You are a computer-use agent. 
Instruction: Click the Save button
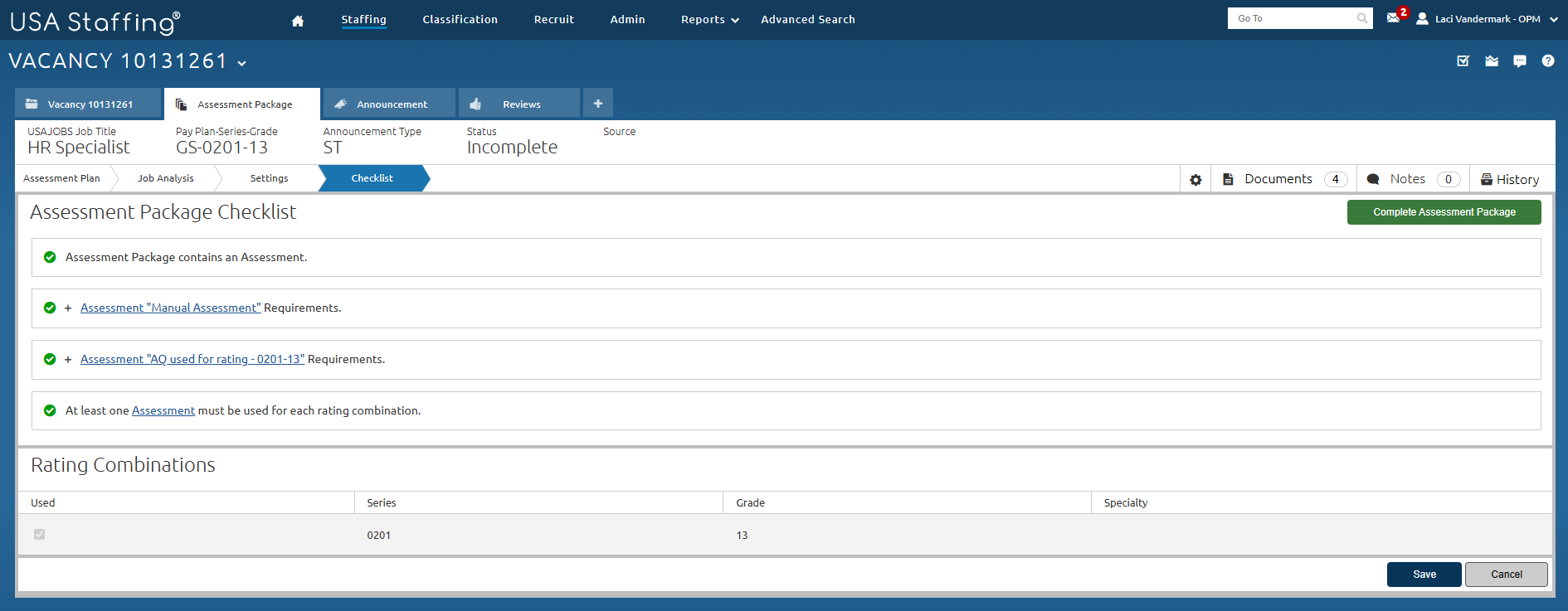coord(1424,575)
